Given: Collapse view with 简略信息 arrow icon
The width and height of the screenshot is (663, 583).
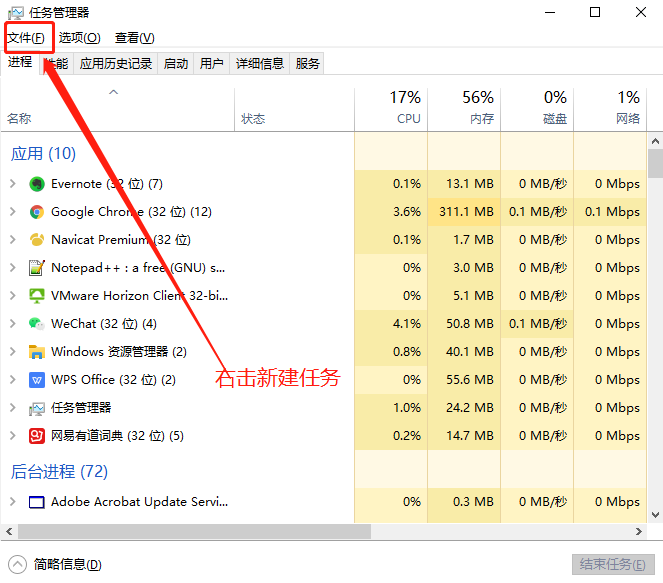Looking at the screenshot, I should (x=17, y=564).
